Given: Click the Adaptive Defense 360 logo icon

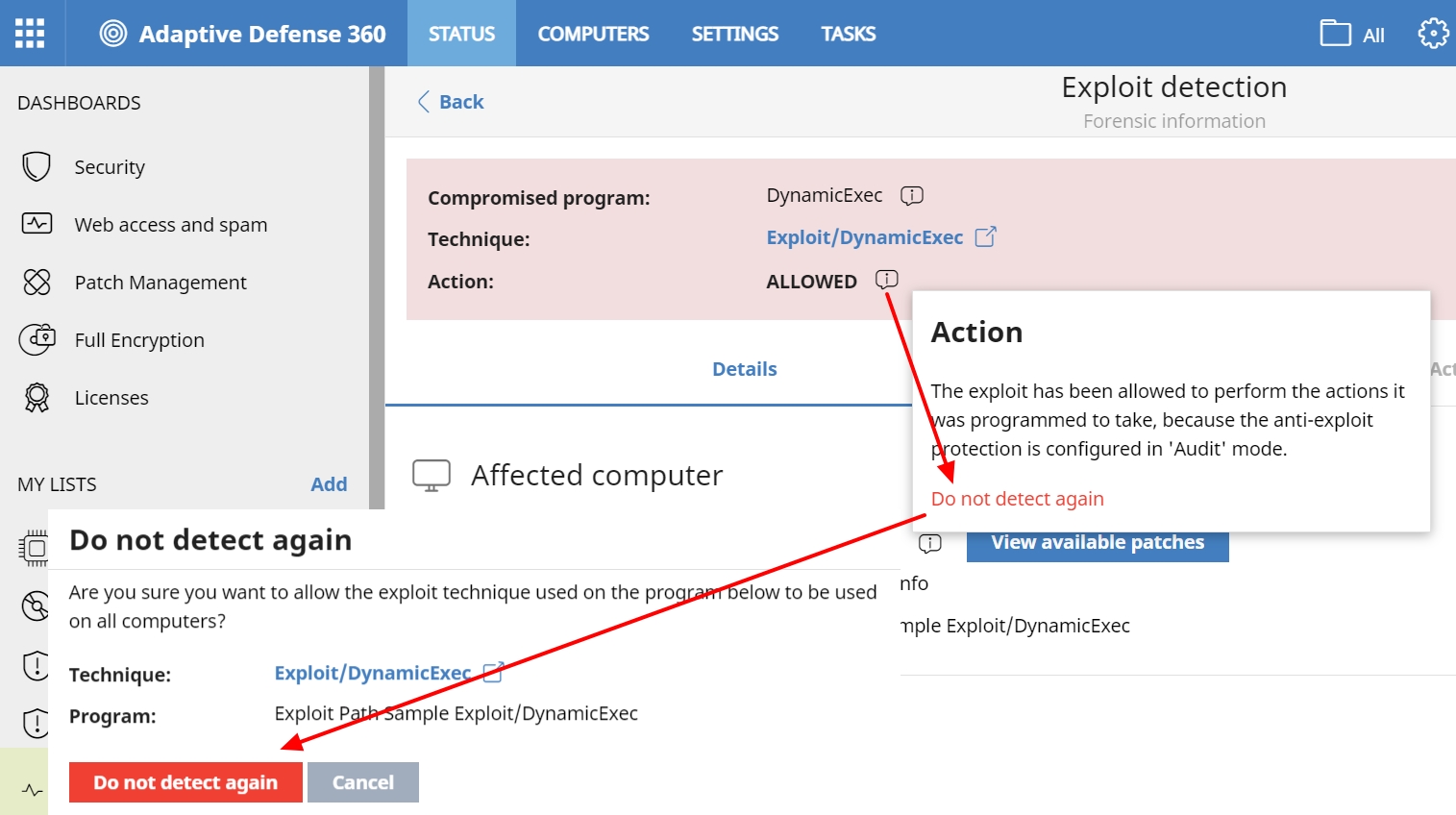Looking at the screenshot, I should (113, 34).
